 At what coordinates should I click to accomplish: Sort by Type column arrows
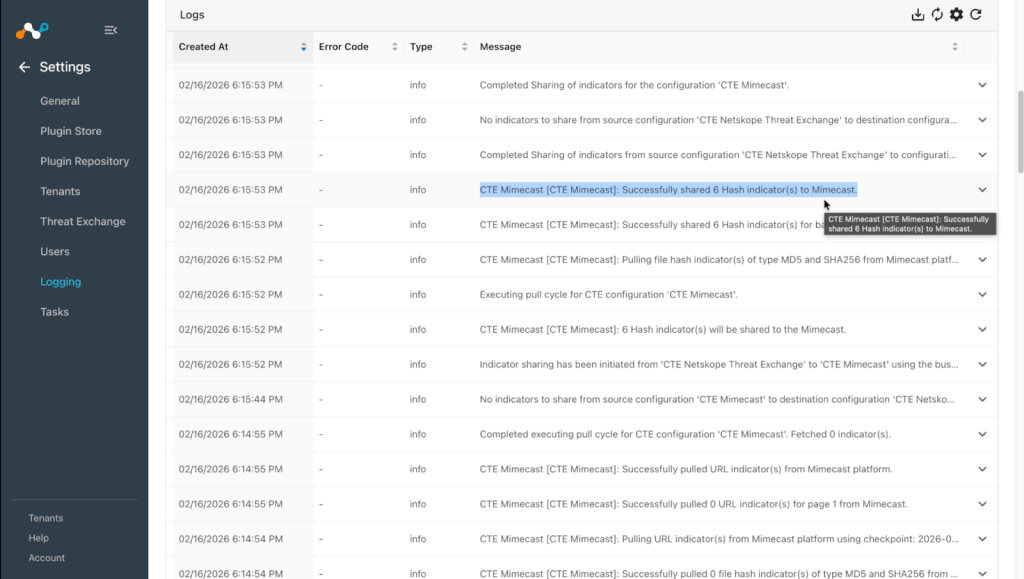point(464,47)
